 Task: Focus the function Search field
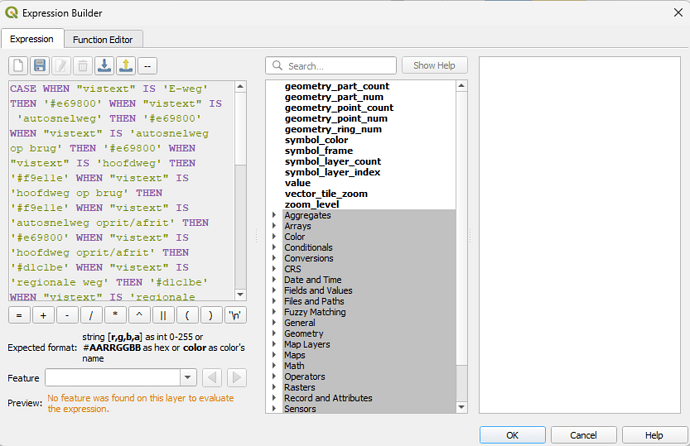331,66
